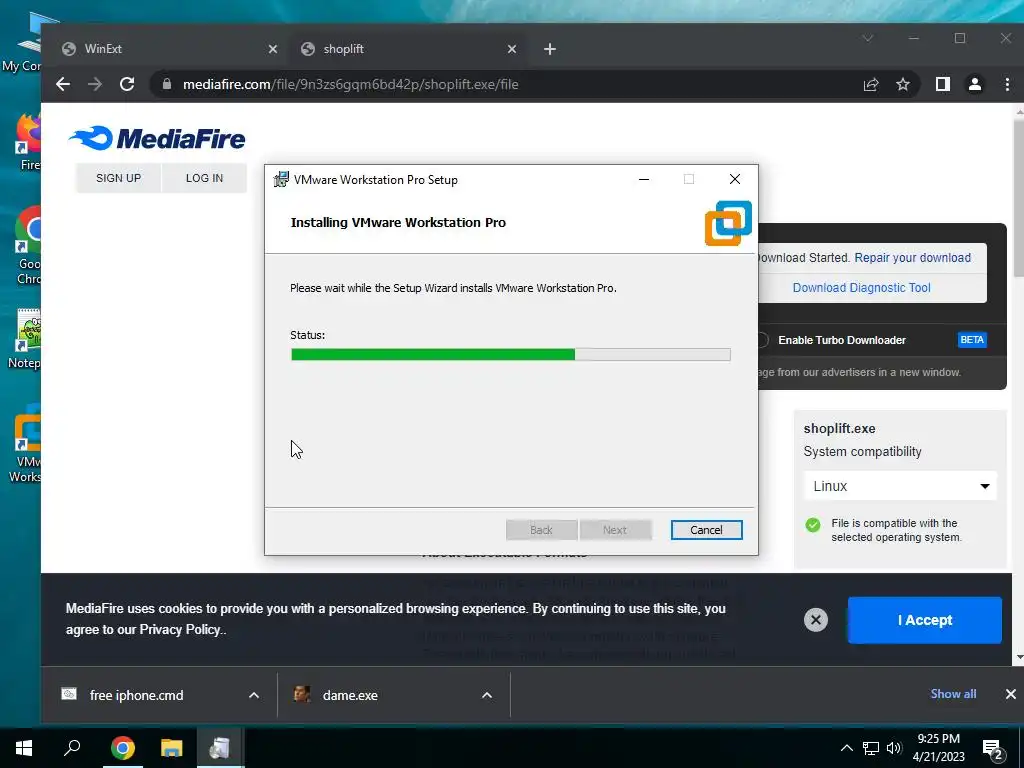Viewport: 1024px width, 768px height.
Task: Open free iphone.cmd download item
Action: (136, 696)
